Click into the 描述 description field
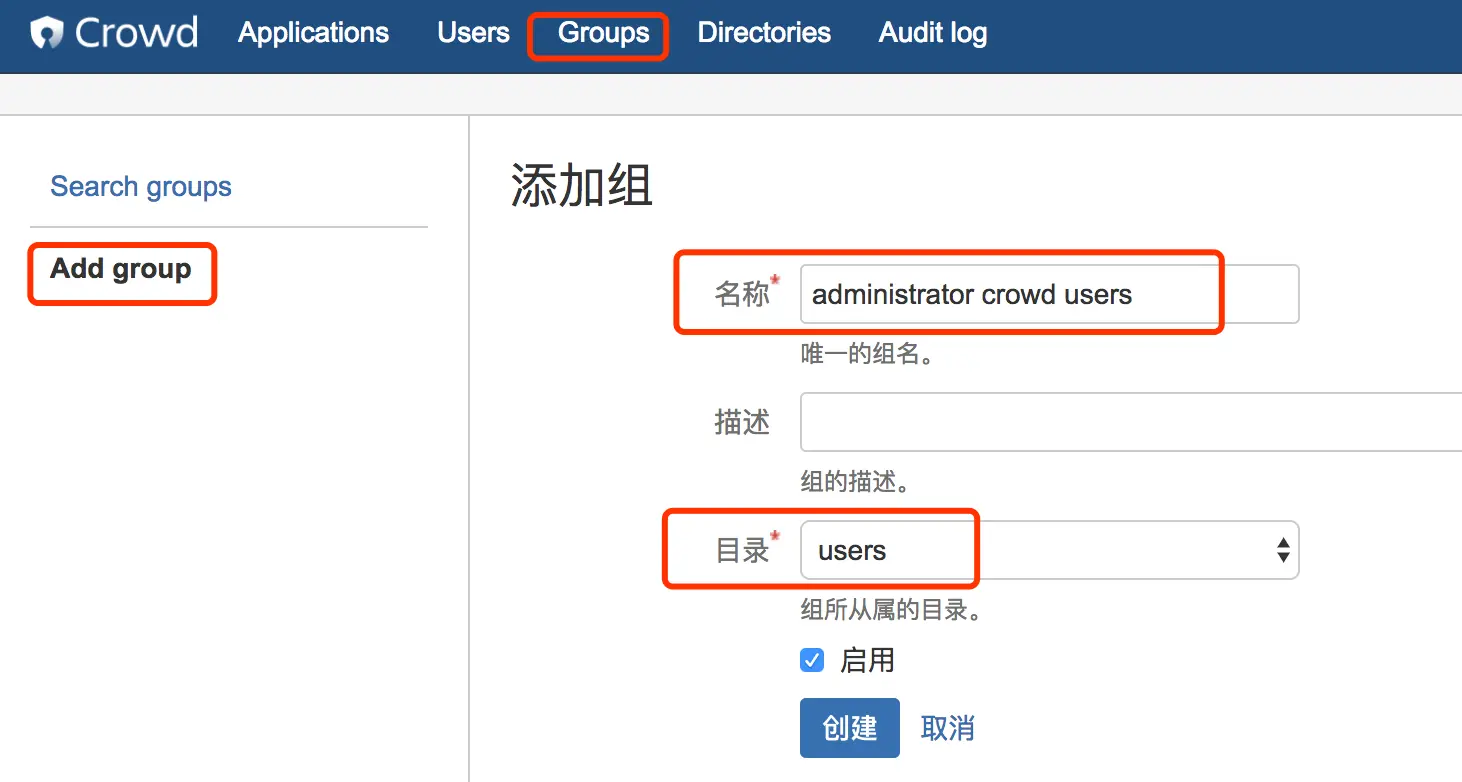The height and width of the screenshot is (782, 1462). coord(1130,422)
